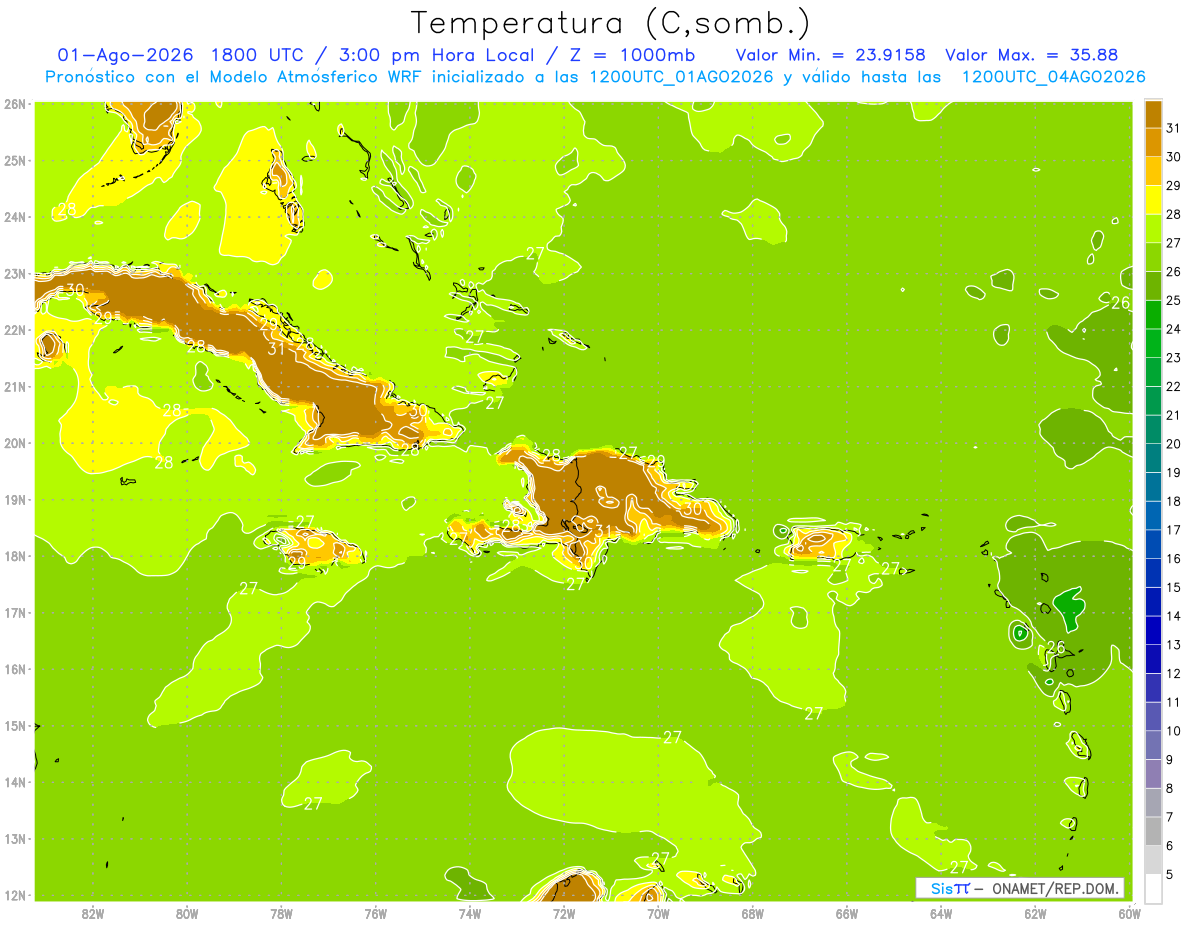This screenshot has height=927, width=1200.
Task: Select the yellow legend swatch between 28 and 29
Action: 1153,200
